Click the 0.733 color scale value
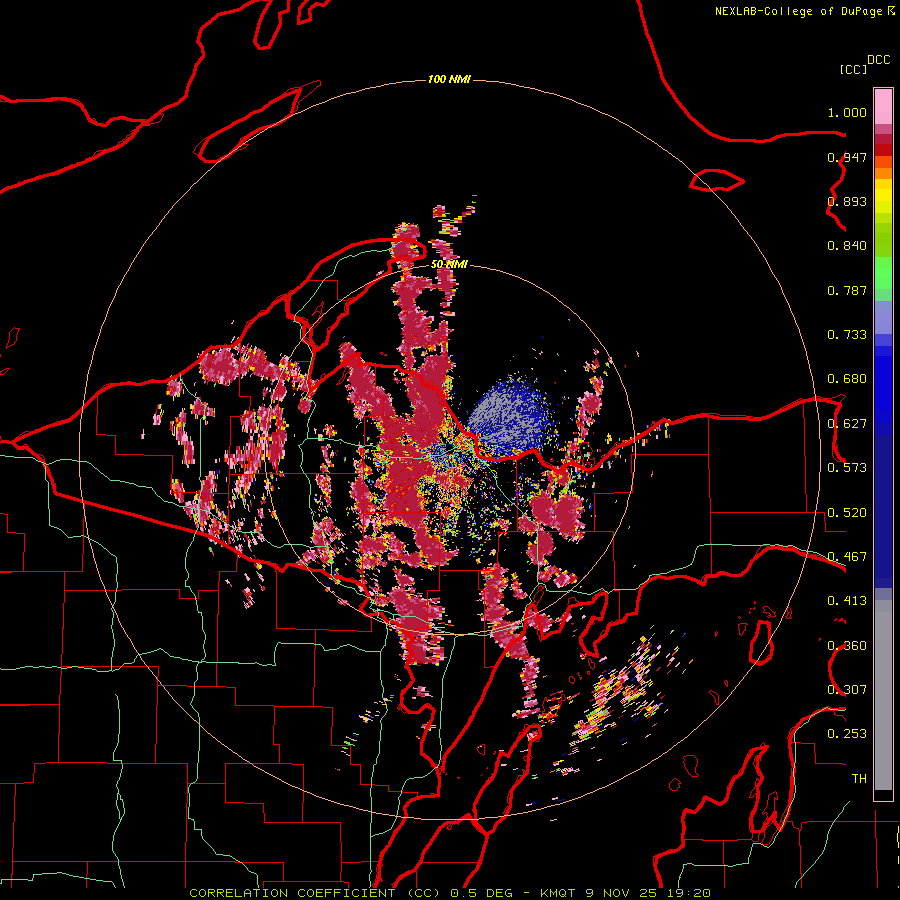900x900 pixels. pos(847,335)
